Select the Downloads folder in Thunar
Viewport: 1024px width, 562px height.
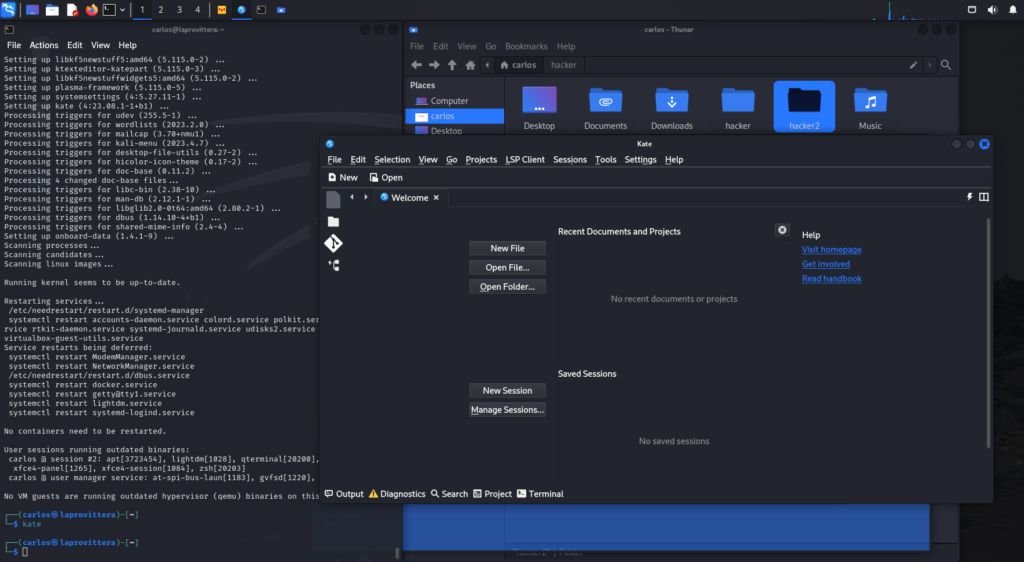click(671, 108)
